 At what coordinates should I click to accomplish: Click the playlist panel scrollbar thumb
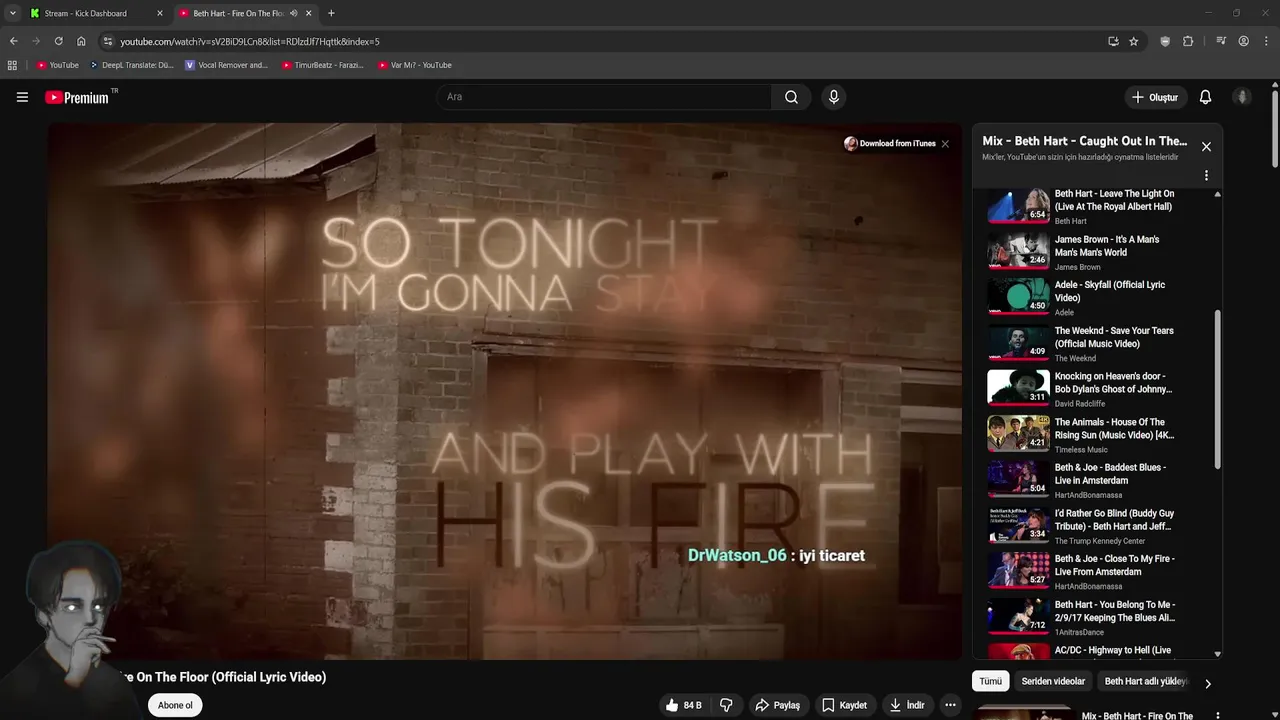pos(1217,389)
